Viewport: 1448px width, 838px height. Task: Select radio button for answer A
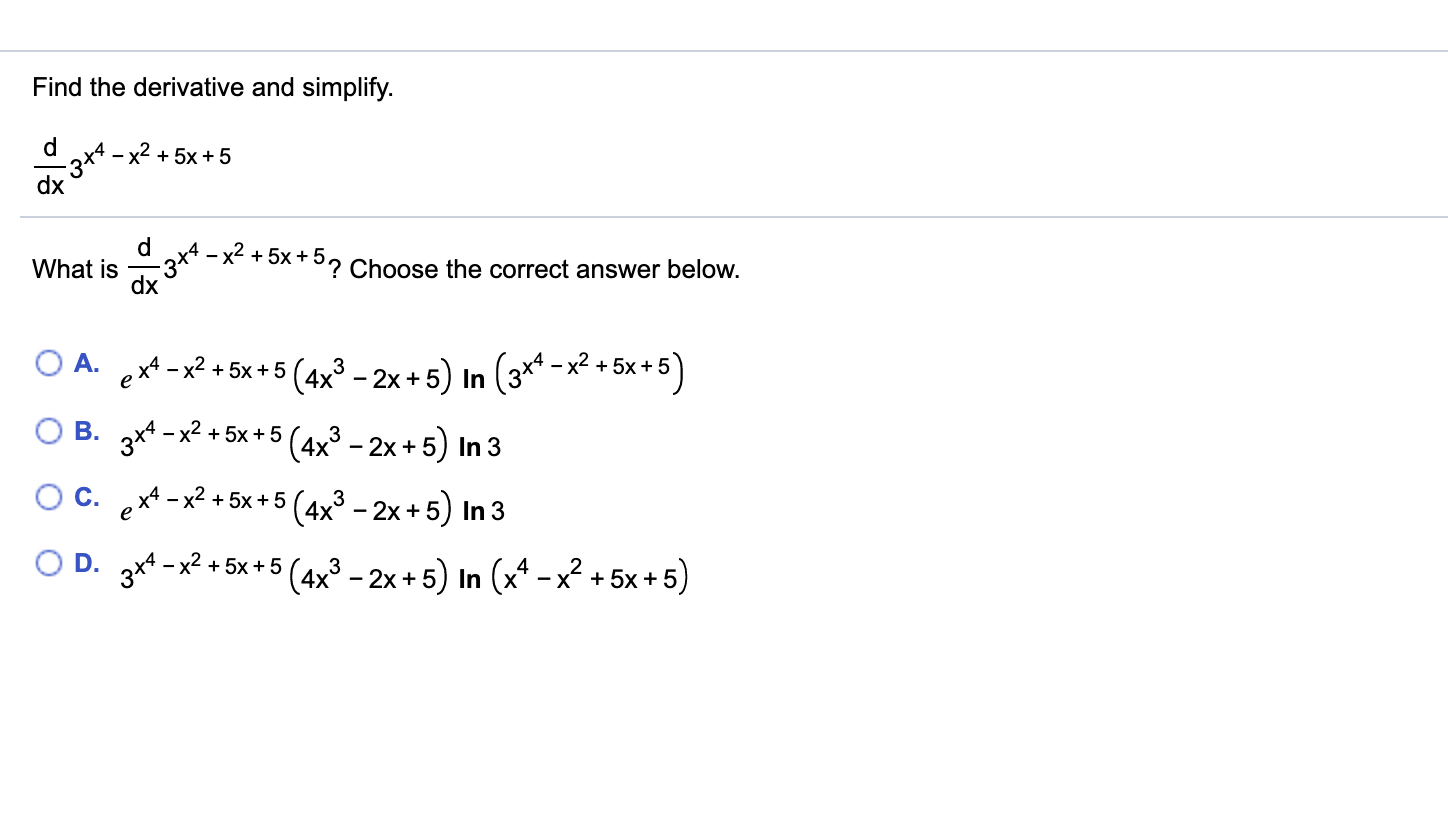[x=50, y=363]
